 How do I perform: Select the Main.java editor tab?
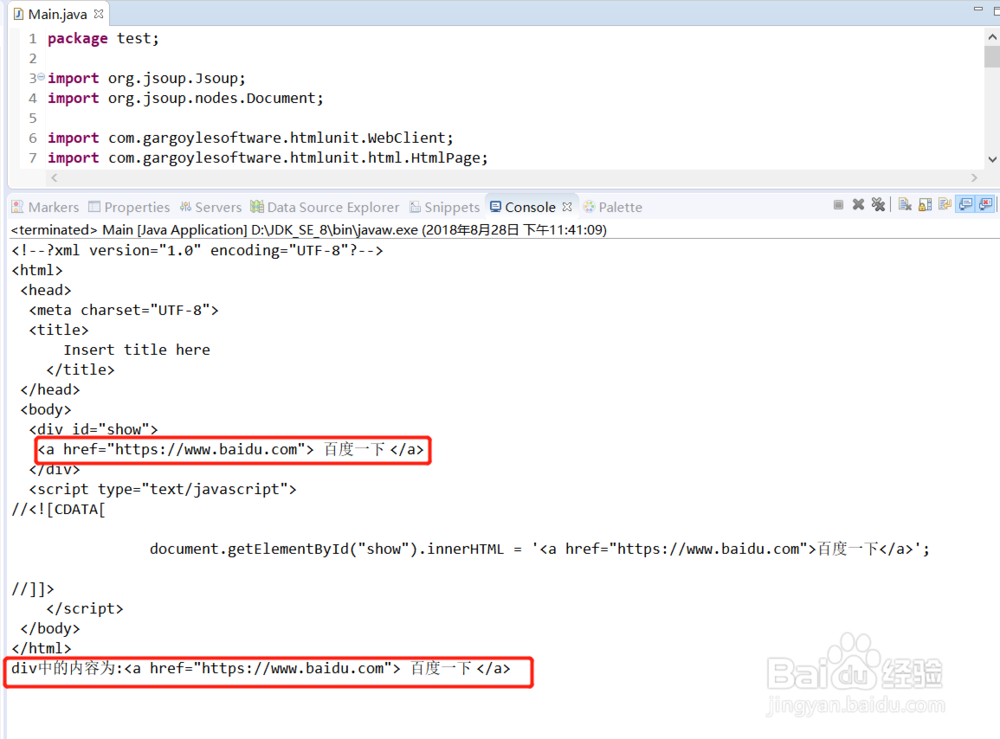point(57,14)
